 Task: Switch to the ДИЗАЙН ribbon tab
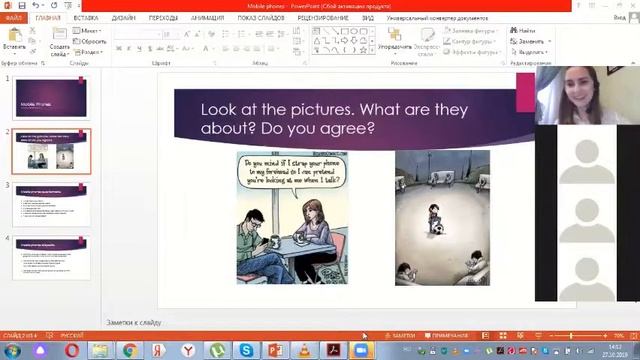click(123, 18)
